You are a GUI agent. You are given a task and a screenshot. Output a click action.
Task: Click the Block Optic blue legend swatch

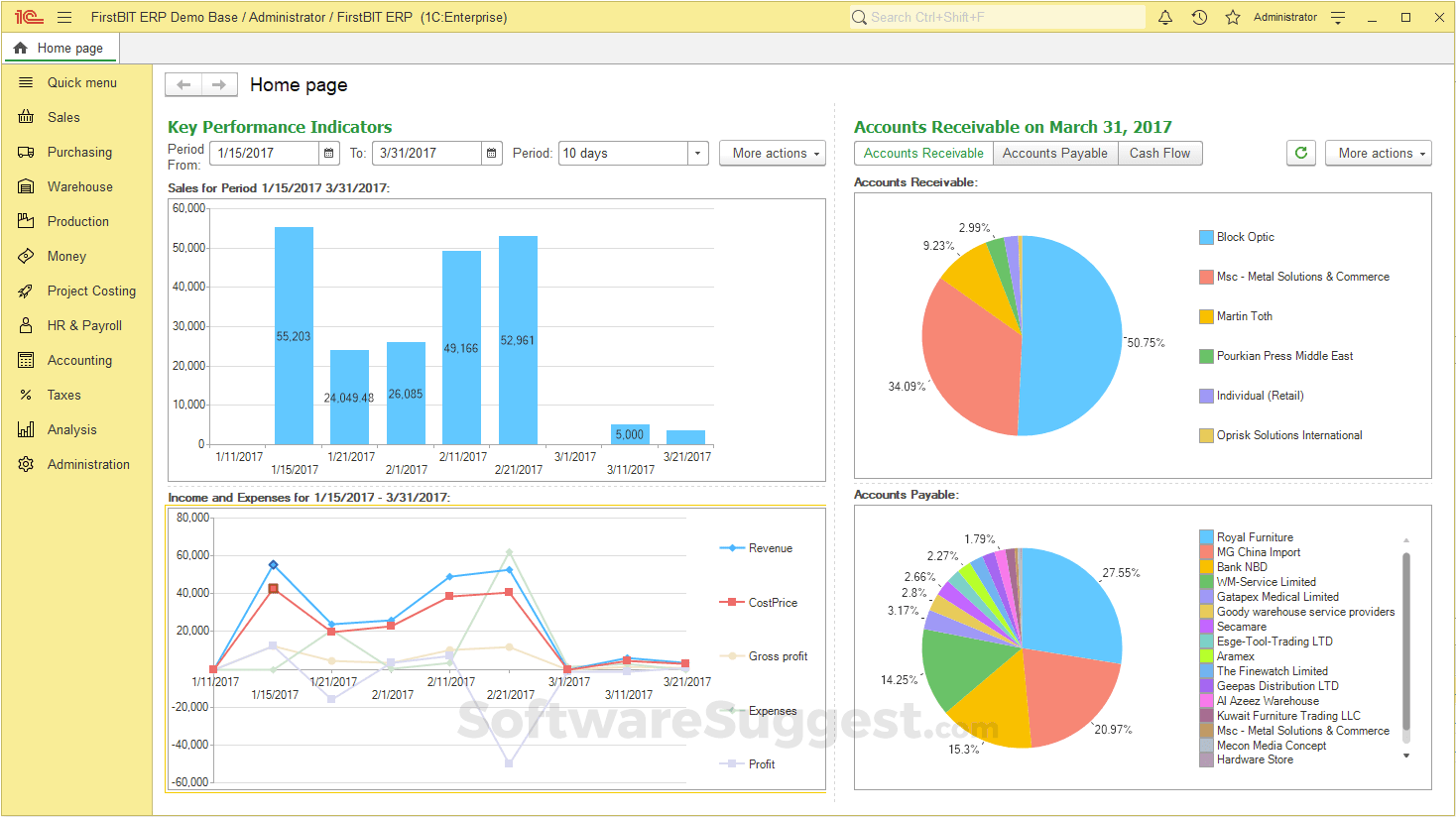click(x=1206, y=237)
